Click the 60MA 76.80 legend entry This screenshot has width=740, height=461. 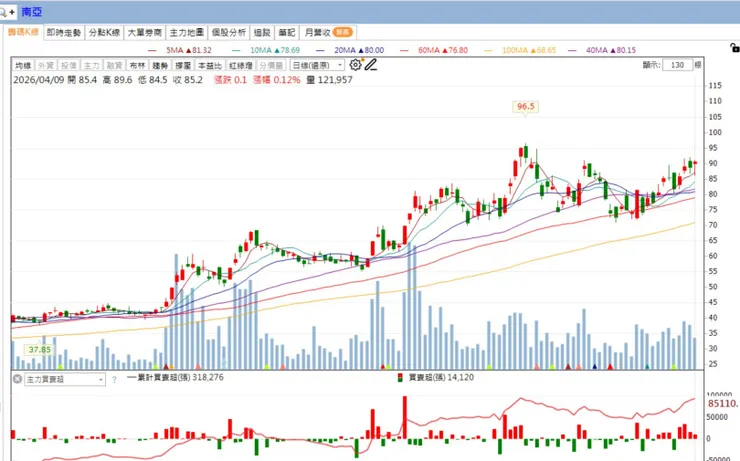click(x=434, y=50)
